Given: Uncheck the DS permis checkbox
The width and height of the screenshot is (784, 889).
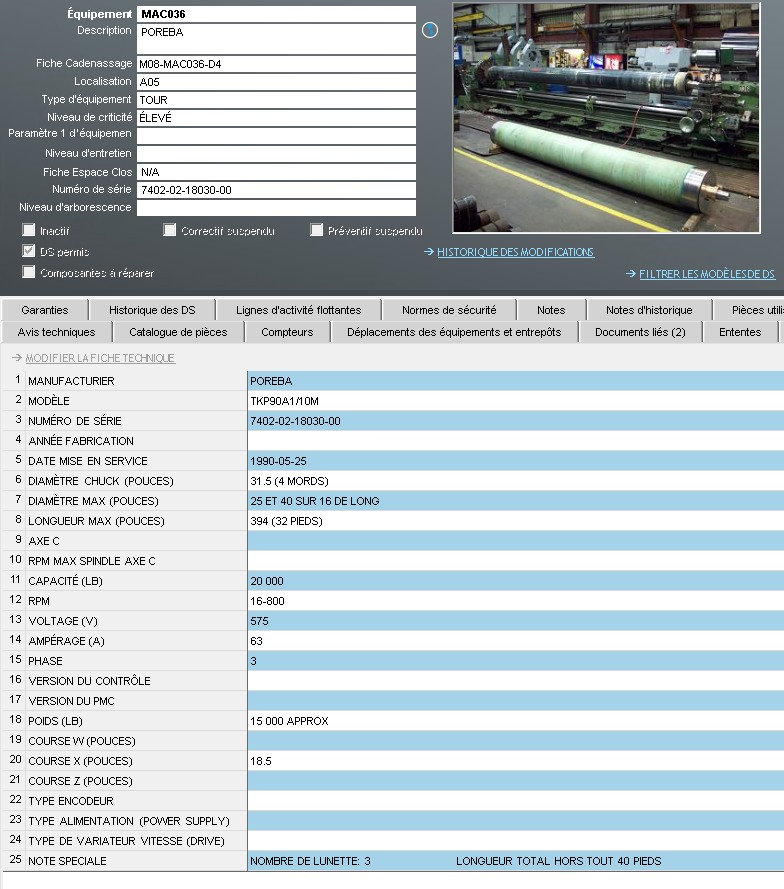Looking at the screenshot, I should click(29, 251).
